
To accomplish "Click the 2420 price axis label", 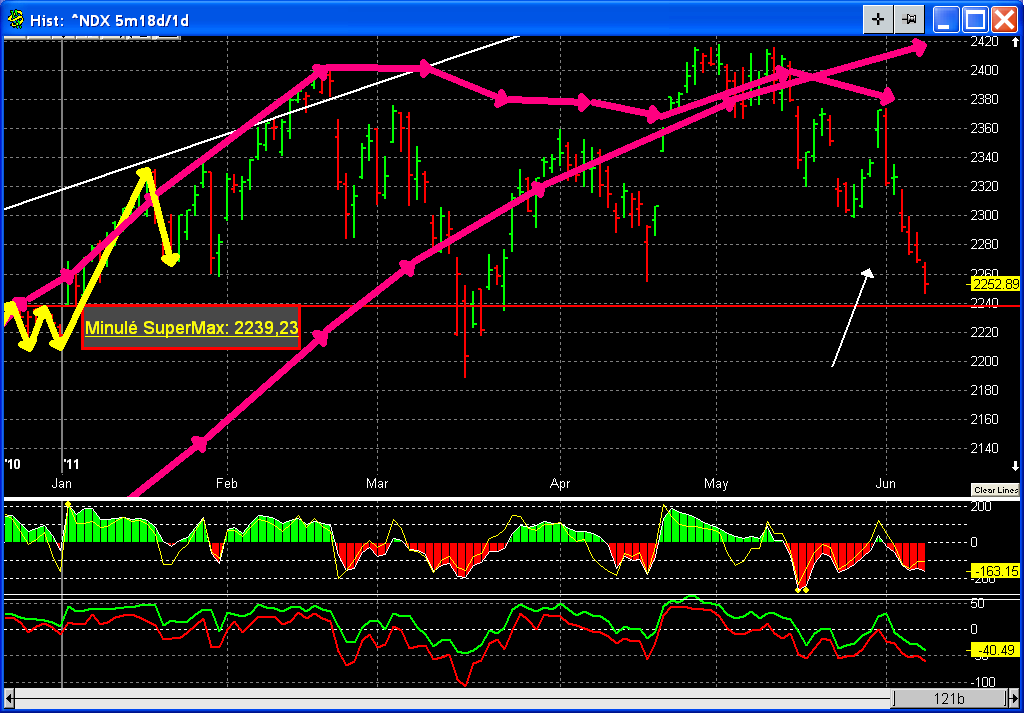I will (x=986, y=41).
